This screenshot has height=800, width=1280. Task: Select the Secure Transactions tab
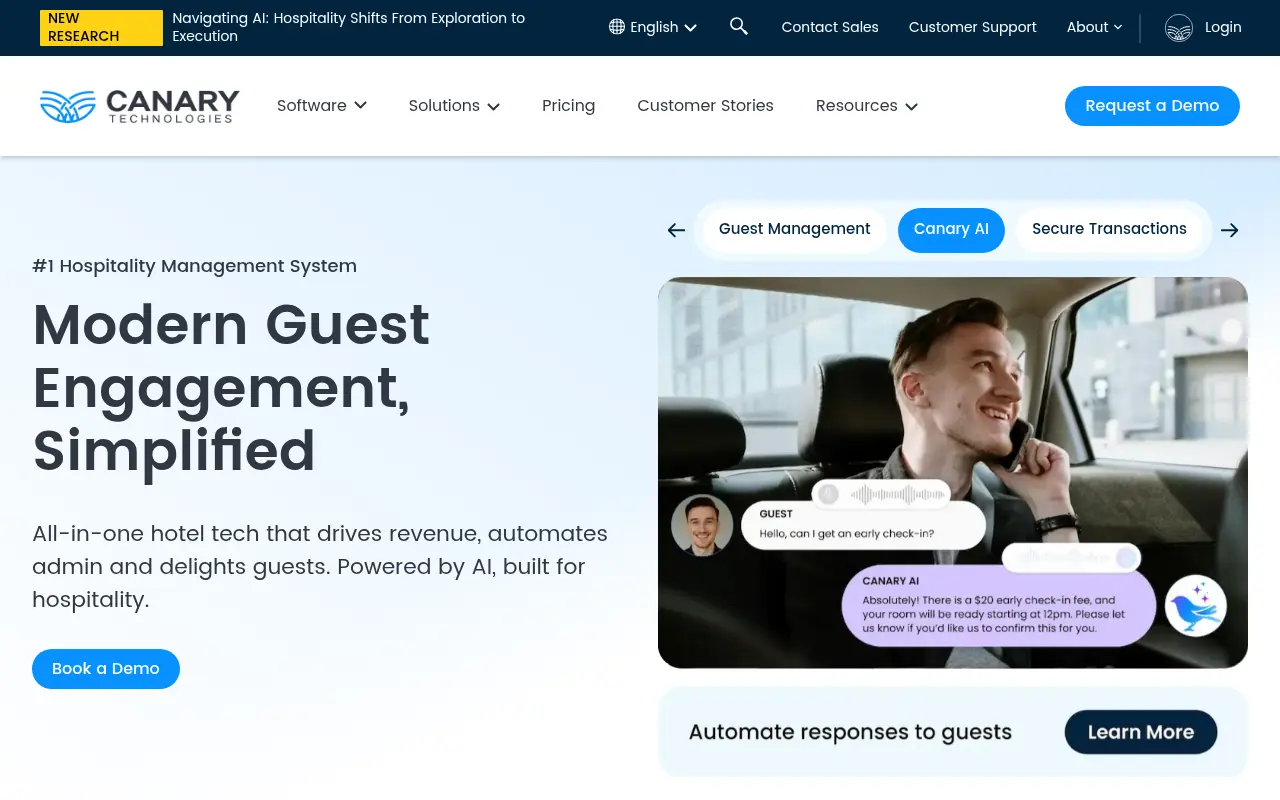click(1109, 229)
